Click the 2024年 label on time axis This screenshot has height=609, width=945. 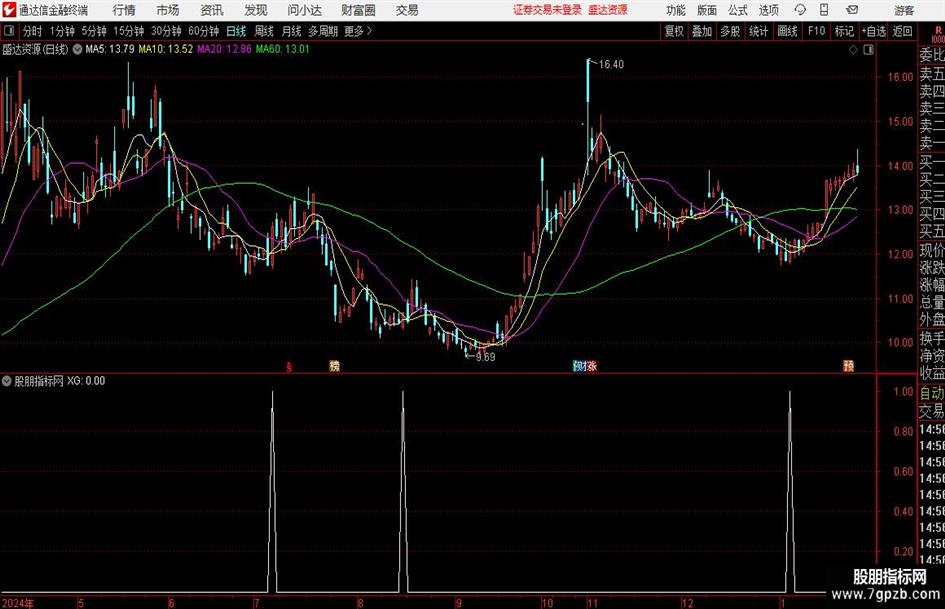tap(18, 603)
